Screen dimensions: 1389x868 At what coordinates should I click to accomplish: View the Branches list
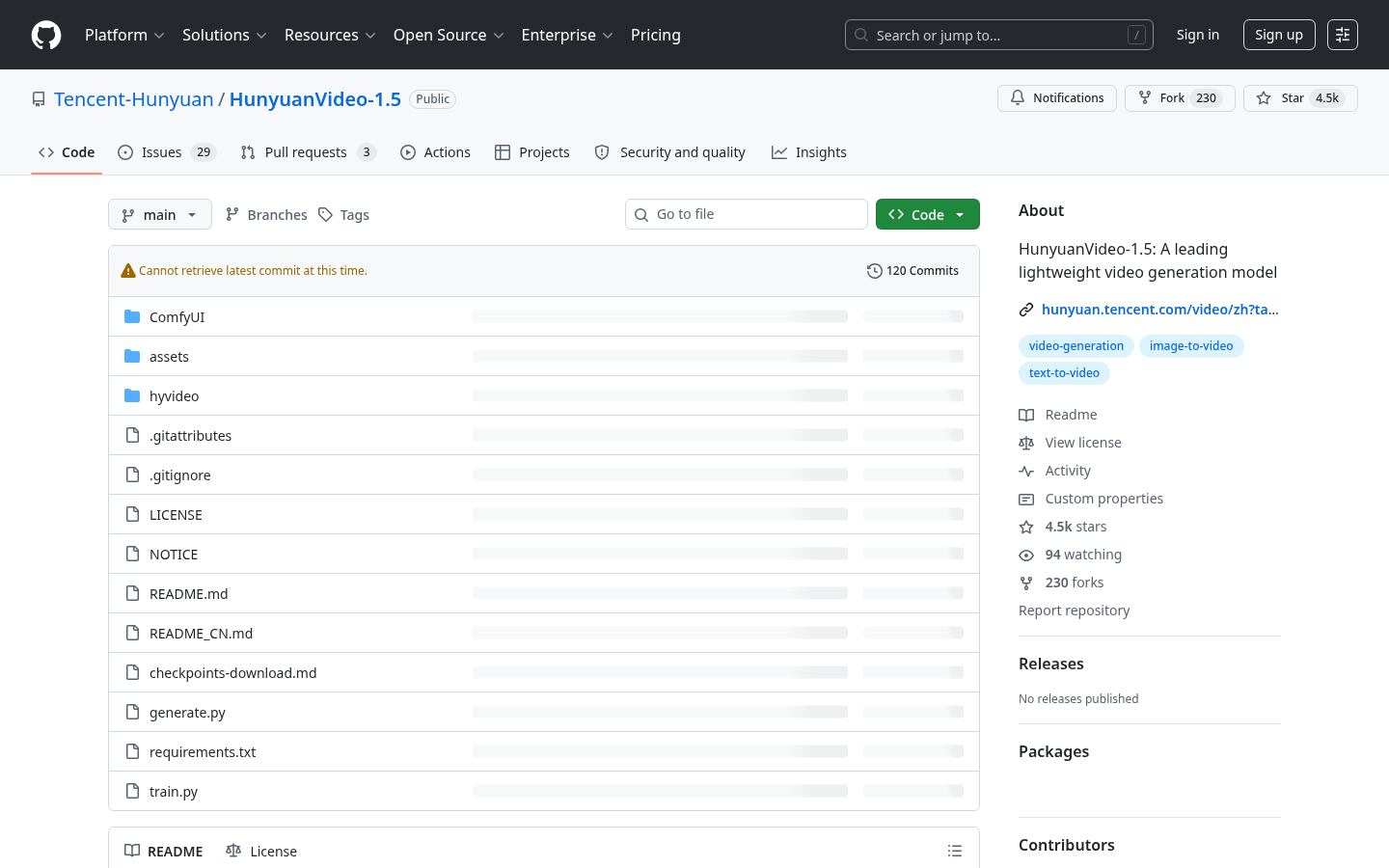(x=266, y=214)
